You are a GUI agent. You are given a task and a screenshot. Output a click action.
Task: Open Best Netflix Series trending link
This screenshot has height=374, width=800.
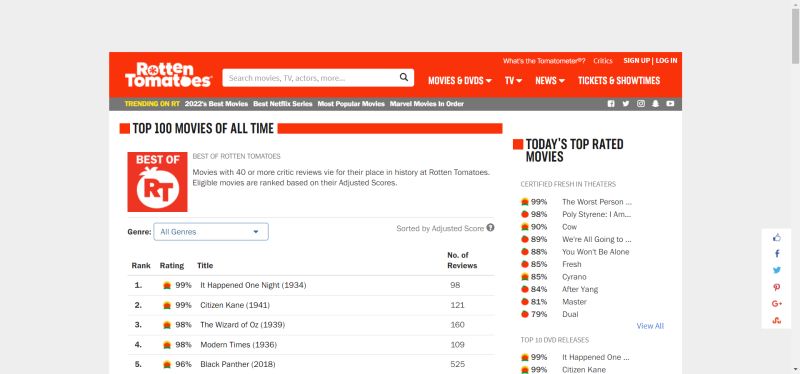coord(283,104)
